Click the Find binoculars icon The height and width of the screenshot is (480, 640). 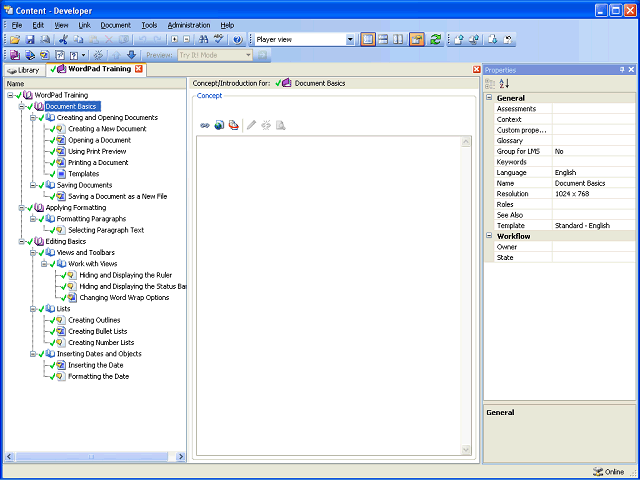tap(203, 40)
